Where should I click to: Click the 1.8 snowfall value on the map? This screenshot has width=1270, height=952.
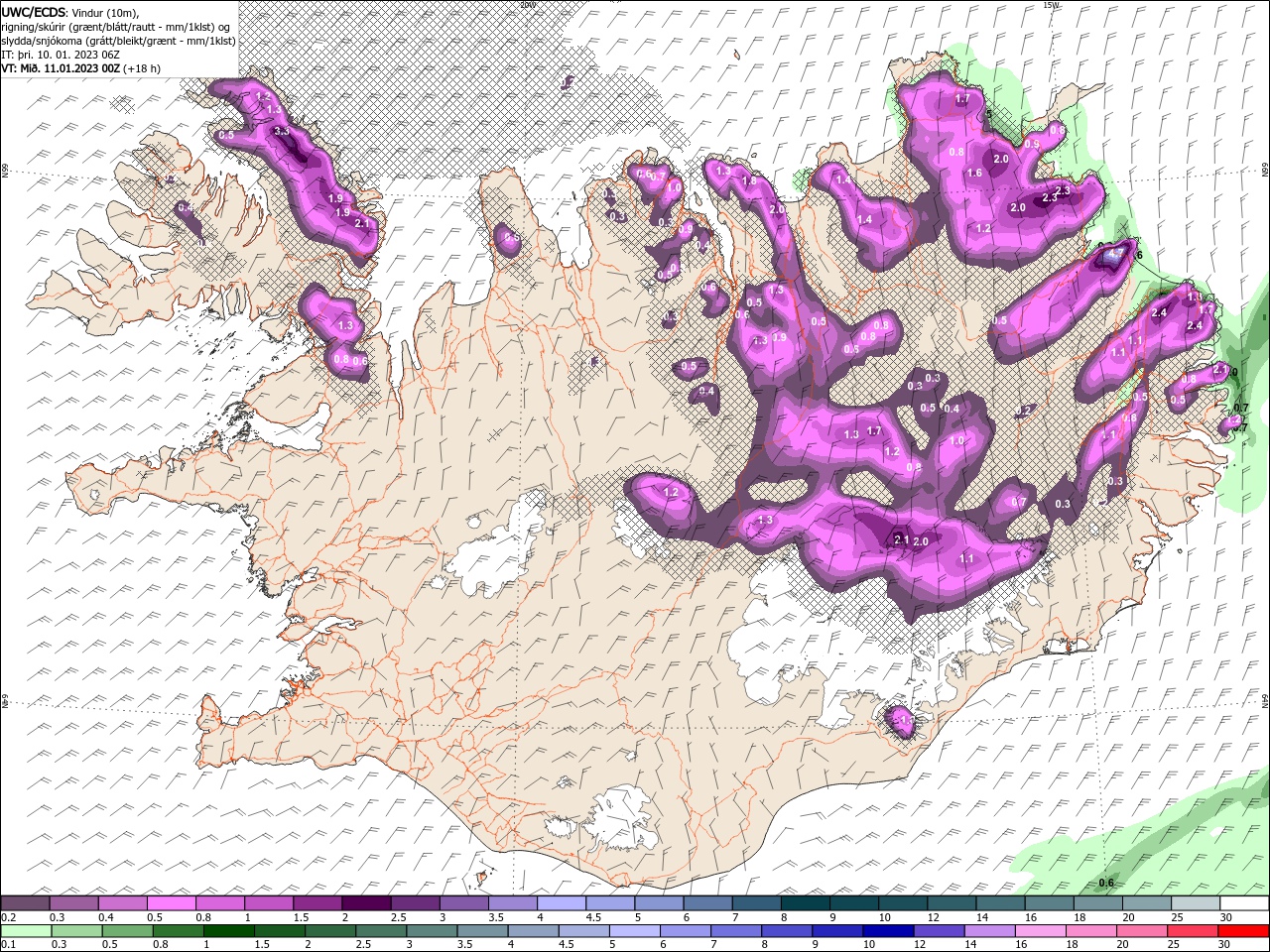coord(750,181)
